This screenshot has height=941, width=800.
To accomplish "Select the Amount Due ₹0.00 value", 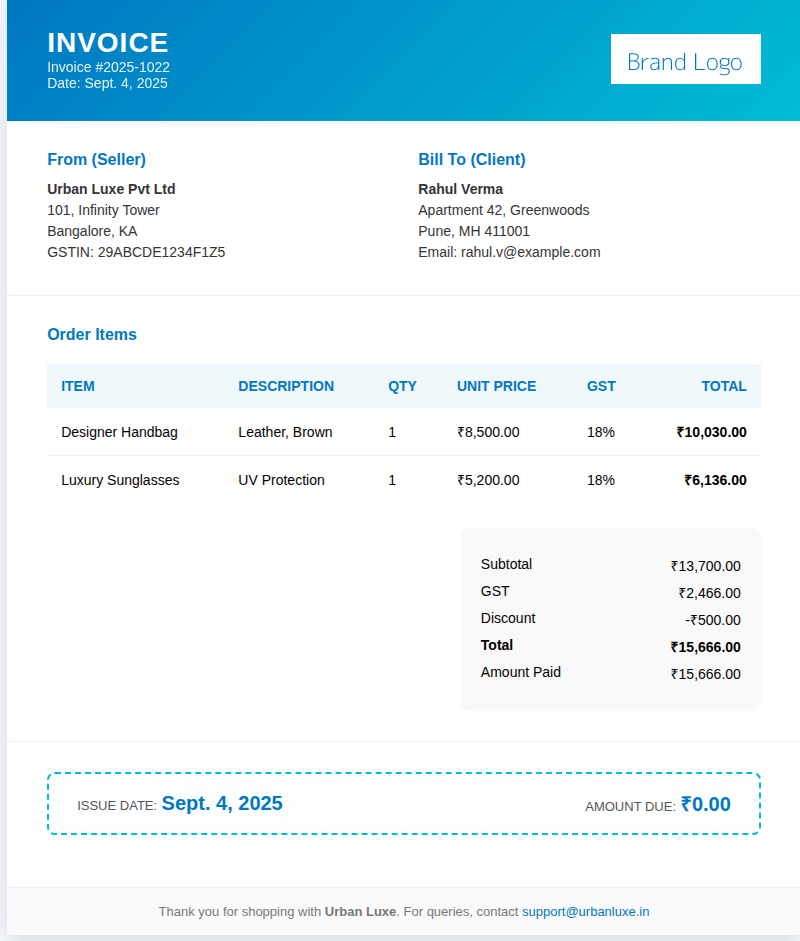I will coord(706,804).
